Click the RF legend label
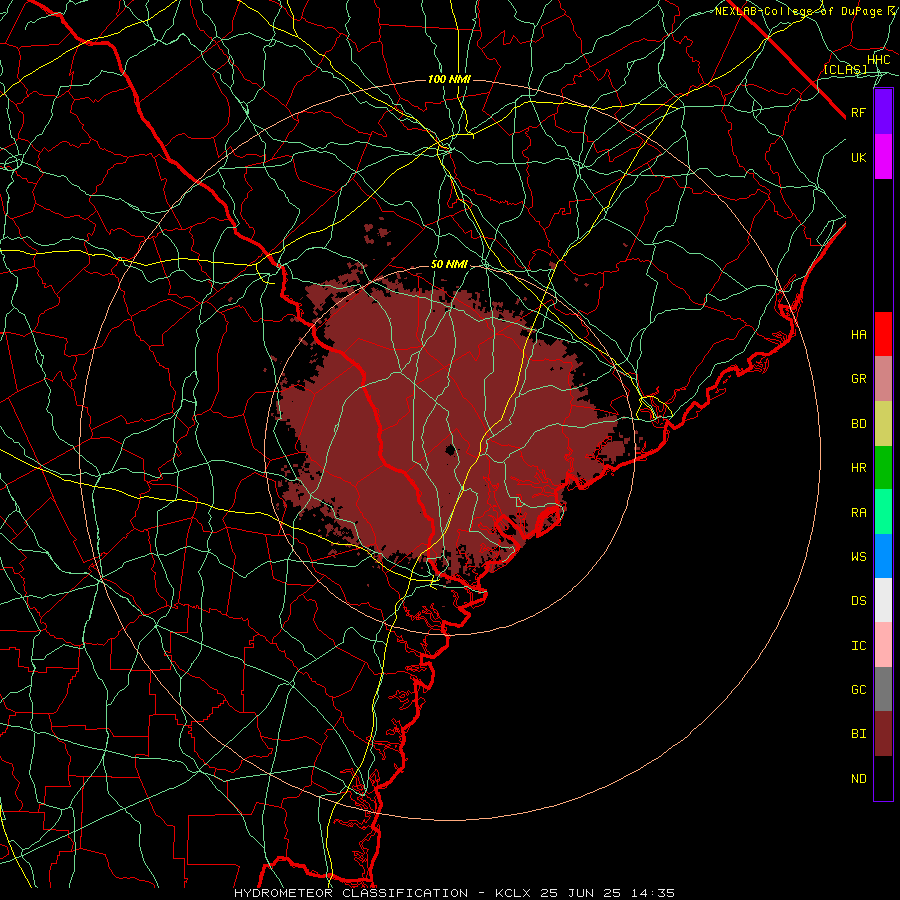Viewport: 900px width, 900px height. coord(858,112)
